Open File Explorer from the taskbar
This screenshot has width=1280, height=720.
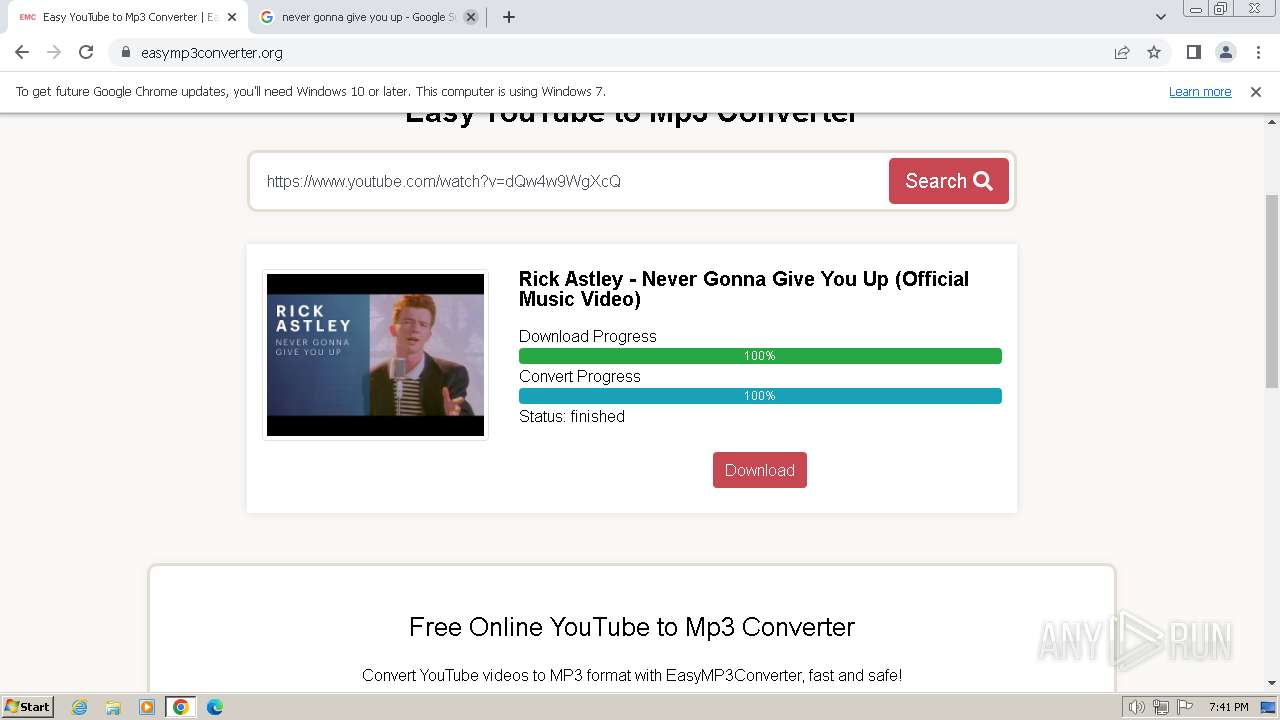(x=113, y=707)
